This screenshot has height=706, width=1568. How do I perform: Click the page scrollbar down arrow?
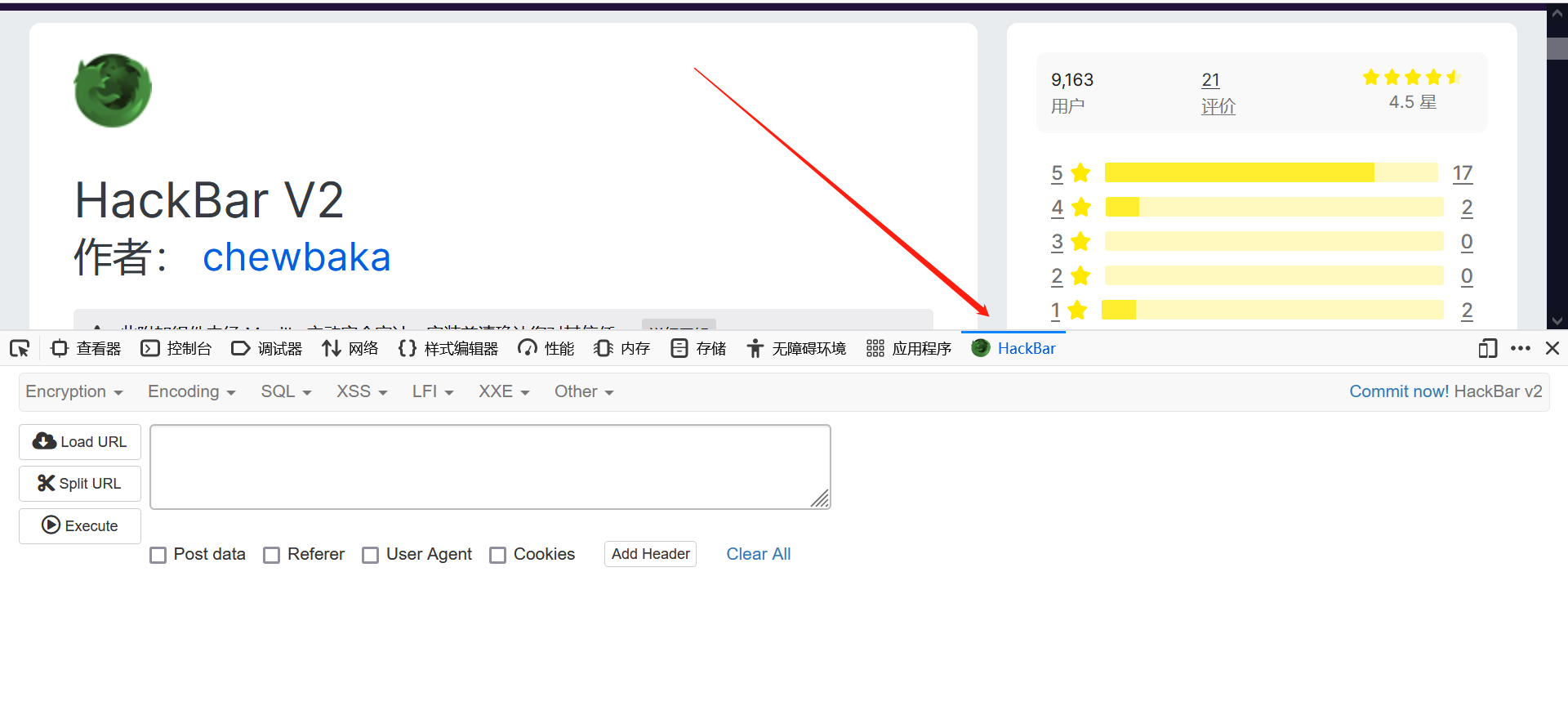(x=1557, y=321)
